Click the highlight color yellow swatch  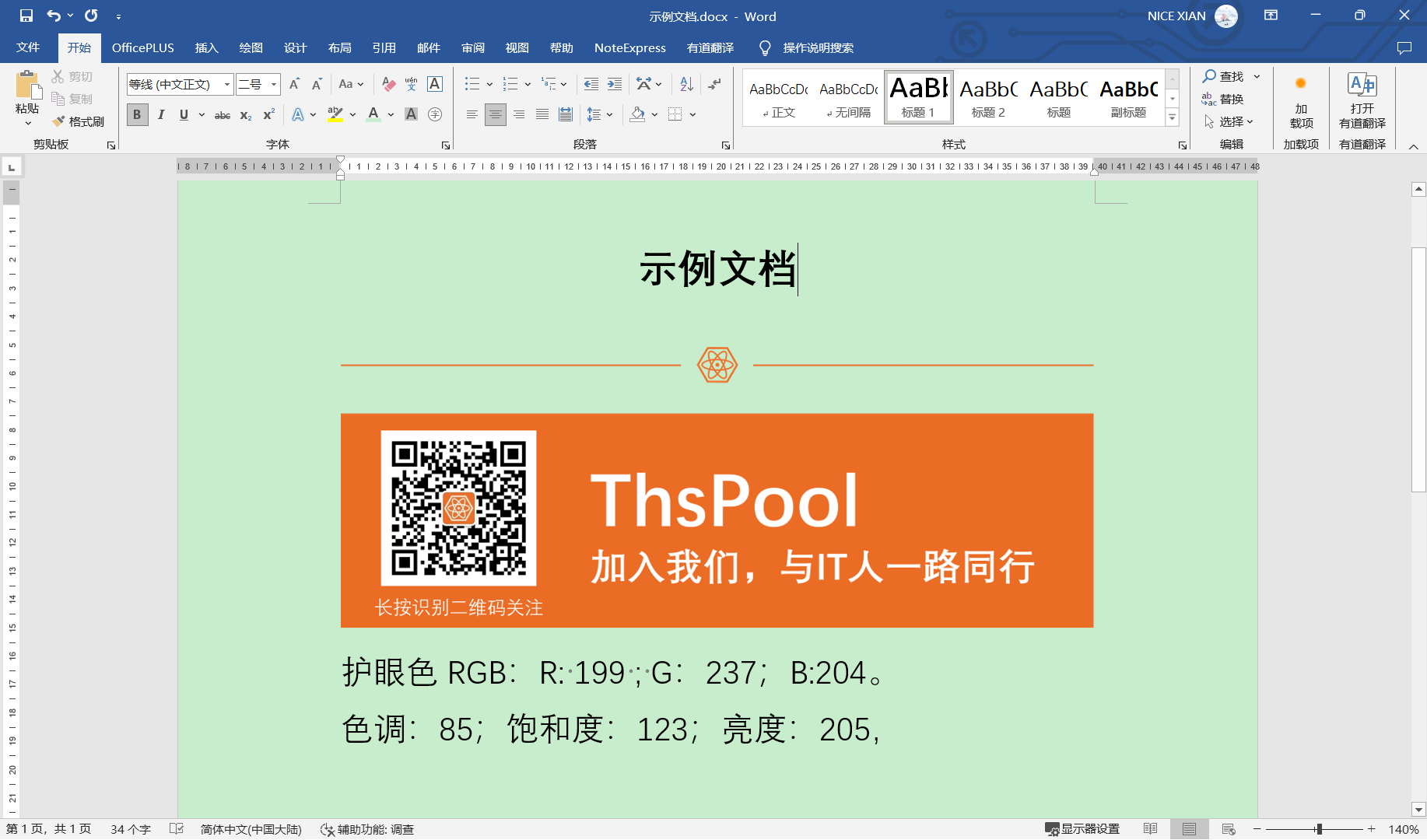click(x=335, y=114)
